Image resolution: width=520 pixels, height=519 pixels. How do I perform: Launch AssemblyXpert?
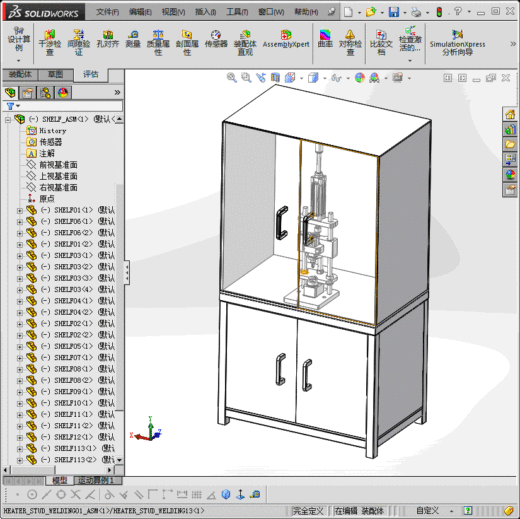[x=286, y=39]
